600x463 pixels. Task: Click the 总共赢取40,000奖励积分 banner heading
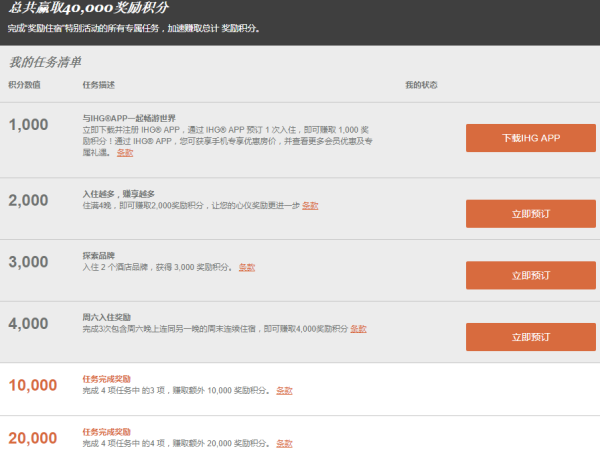click(88, 8)
